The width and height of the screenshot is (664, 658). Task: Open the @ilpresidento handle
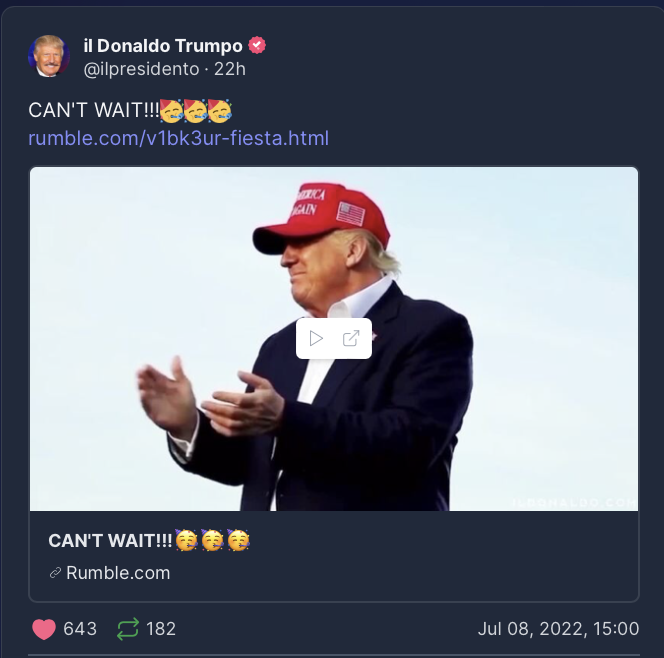click(x=141, y=69)
